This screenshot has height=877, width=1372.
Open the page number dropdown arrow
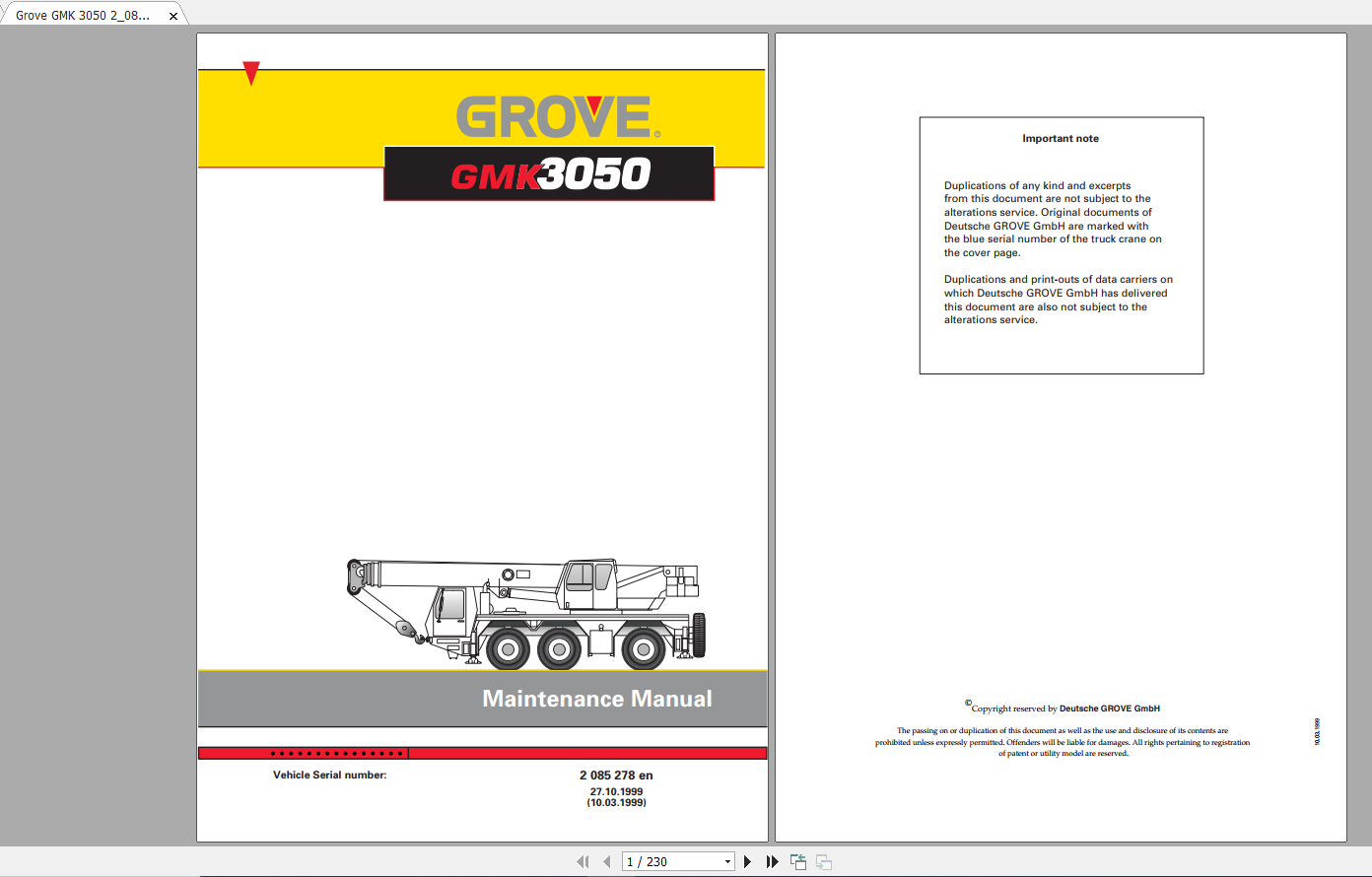point(727,861)
